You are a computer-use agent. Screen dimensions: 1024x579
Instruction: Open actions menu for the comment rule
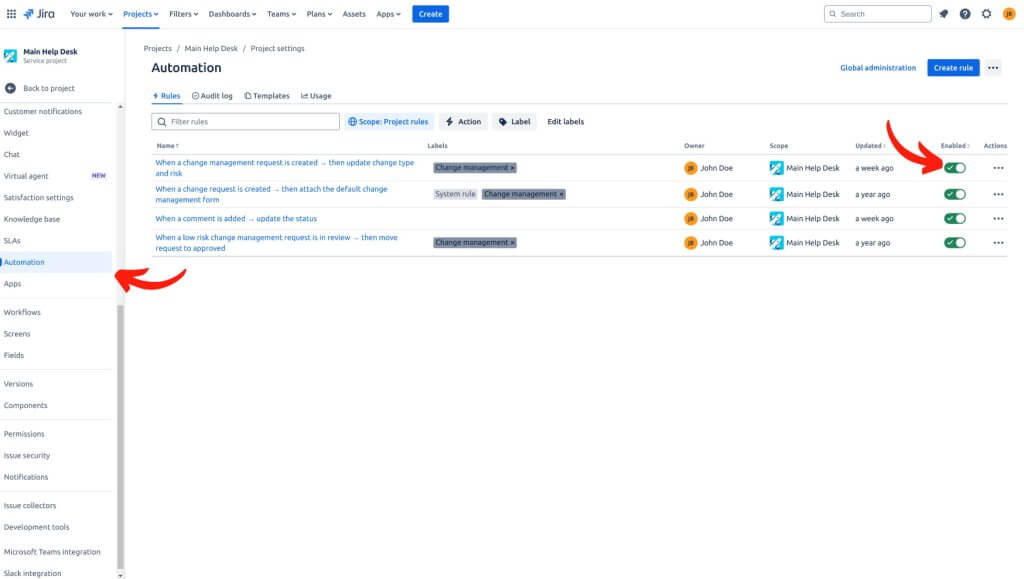[x=996, y=218]
